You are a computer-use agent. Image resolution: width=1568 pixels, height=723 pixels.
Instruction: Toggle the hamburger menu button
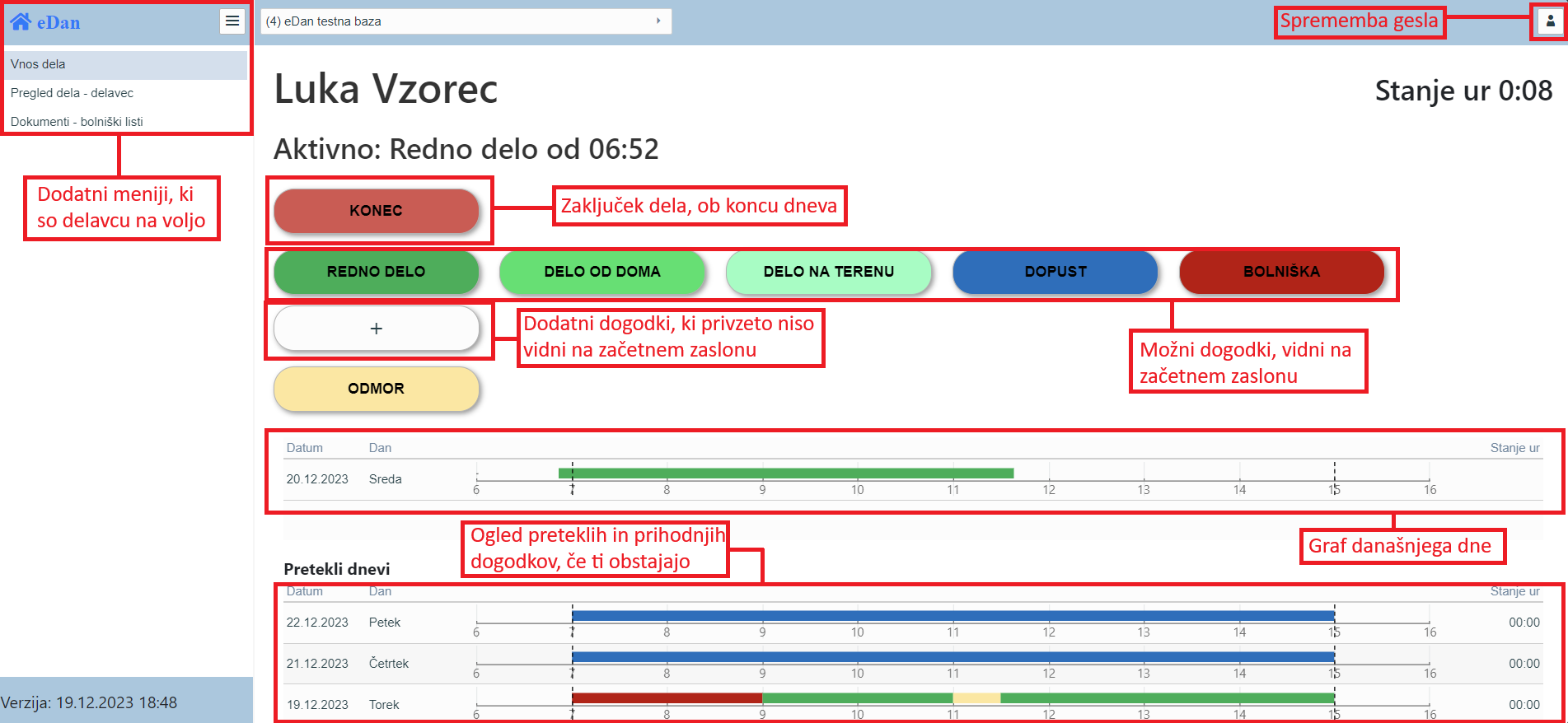[232, 21]
